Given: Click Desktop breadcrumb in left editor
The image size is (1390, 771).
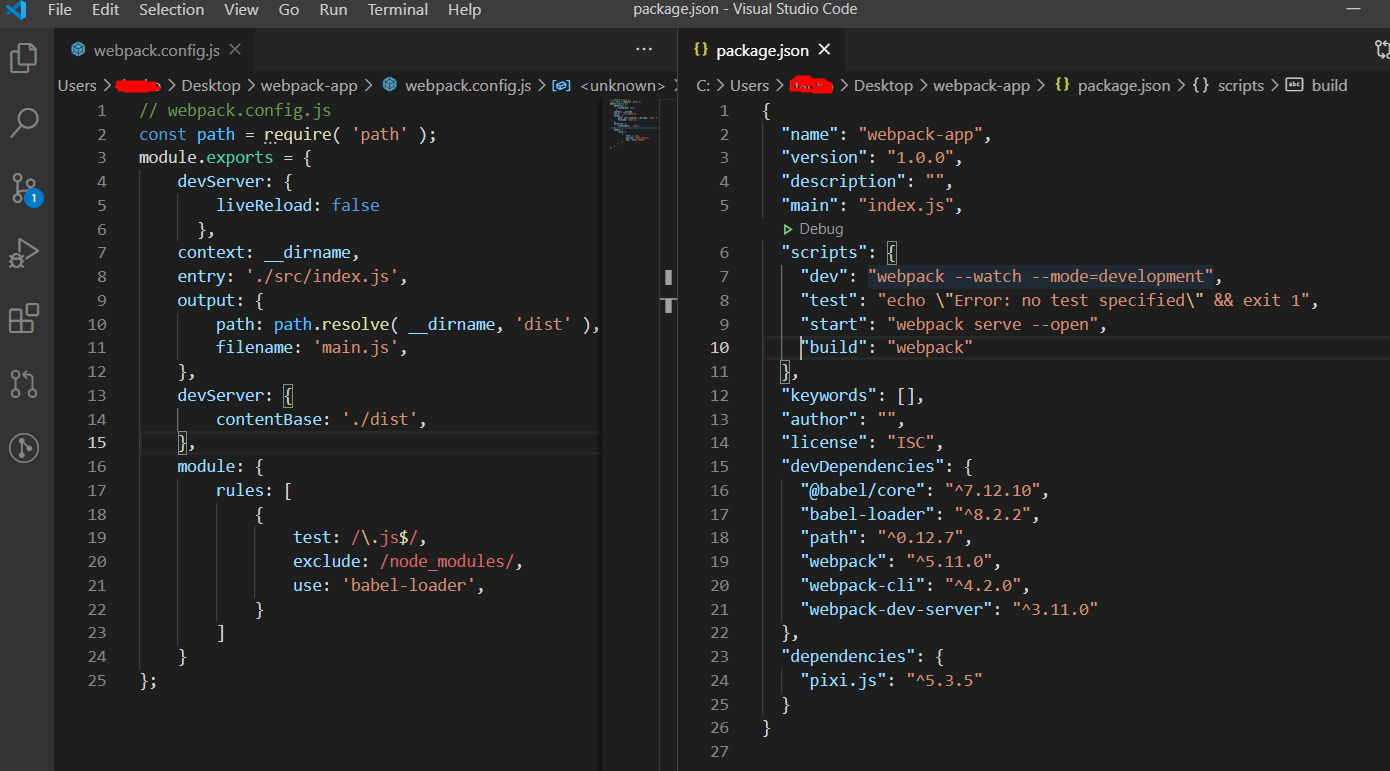Looking at the screenshot, I should click(x=211, y=86).
